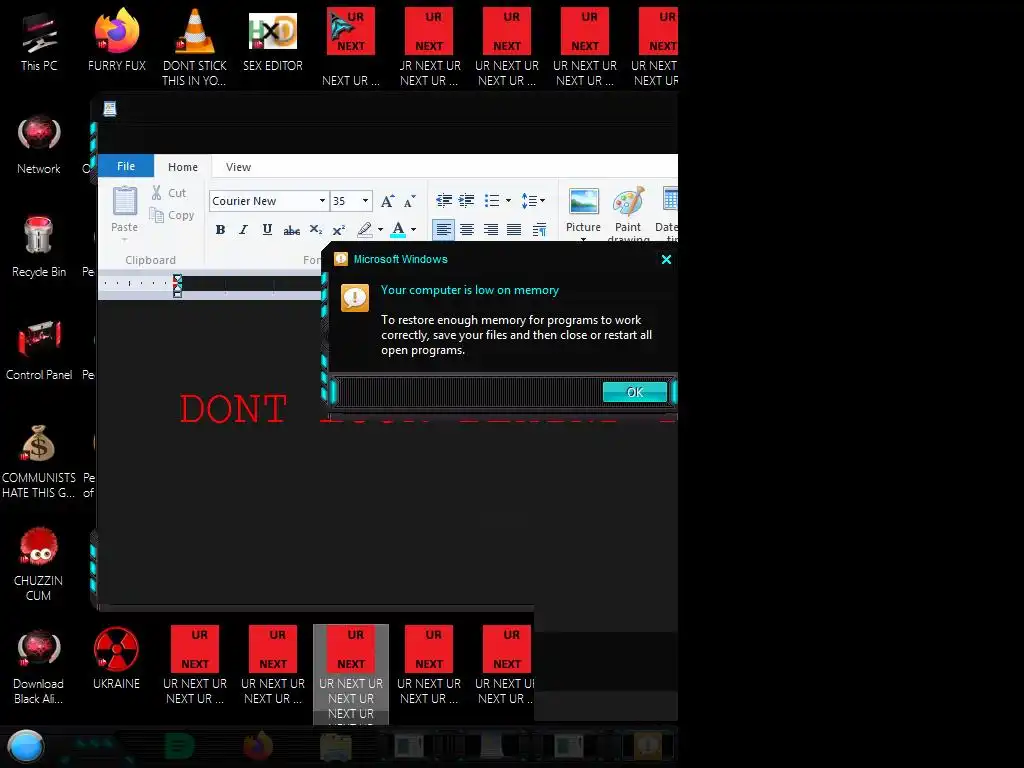Image resolution: width=1024 pixels, height=768 pixels.
Task: Toggle Underline formatting
Action: pos(267,229)
